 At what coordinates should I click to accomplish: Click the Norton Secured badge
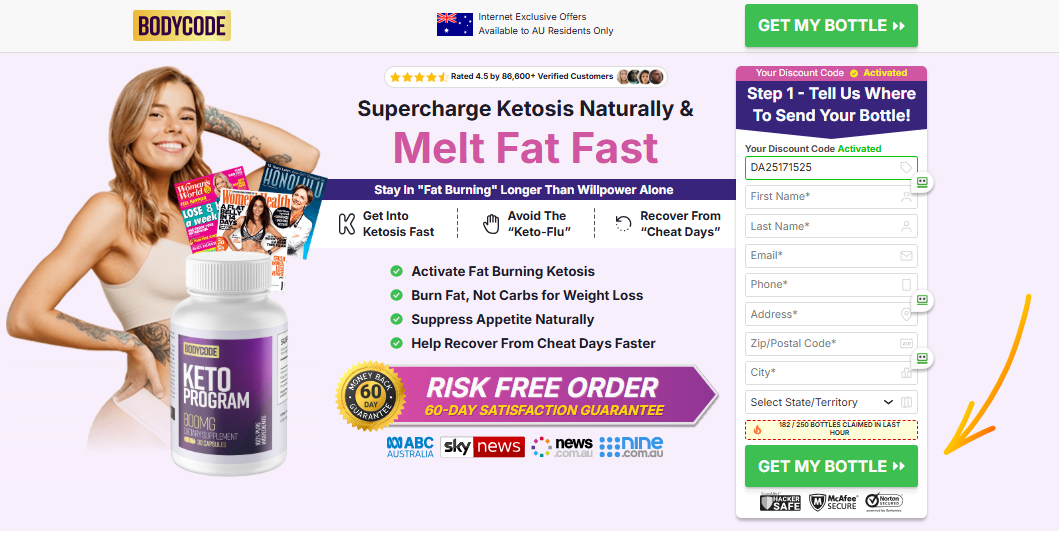point(884,502)
